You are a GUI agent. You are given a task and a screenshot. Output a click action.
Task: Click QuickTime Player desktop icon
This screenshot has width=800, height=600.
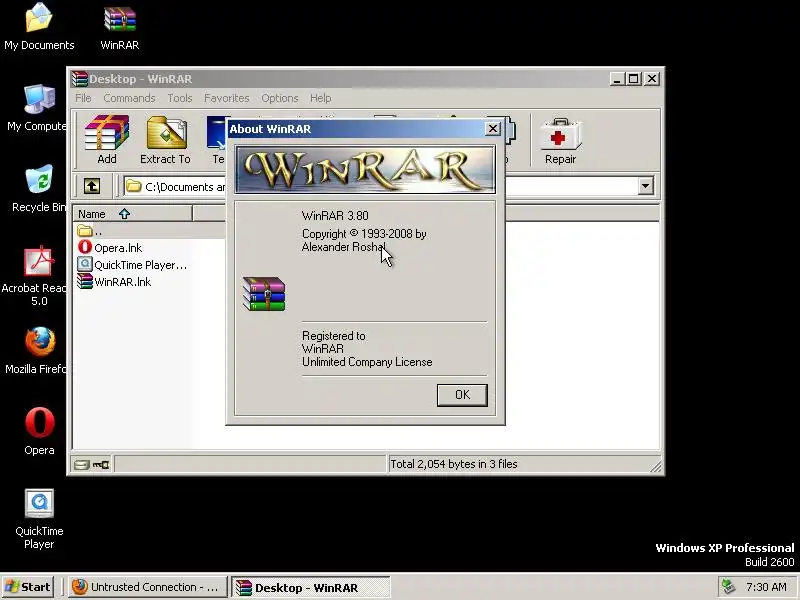pos(39,519)
